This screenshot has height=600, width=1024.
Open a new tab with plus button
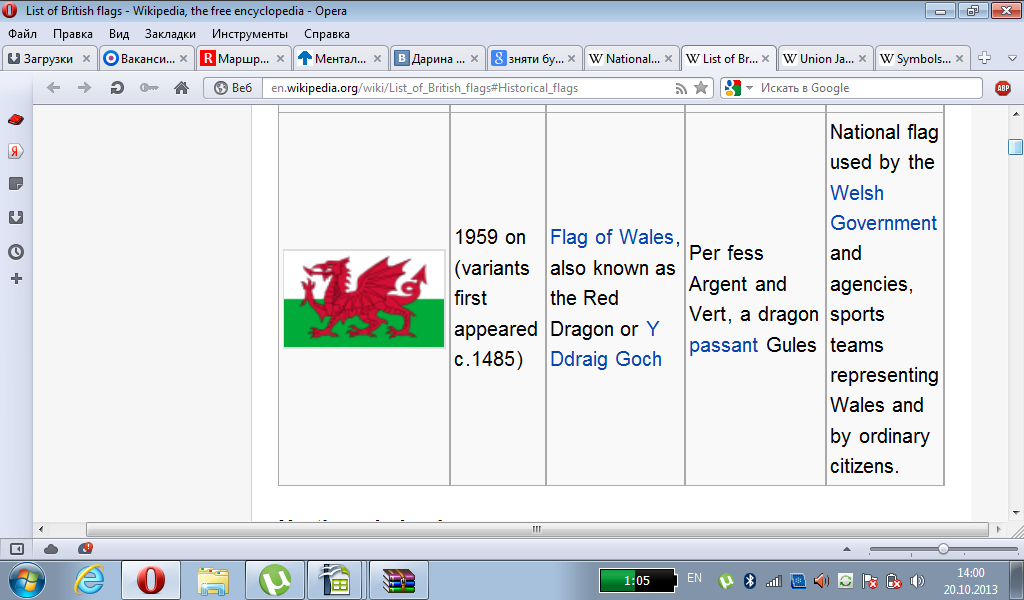(x=984, y=58)
